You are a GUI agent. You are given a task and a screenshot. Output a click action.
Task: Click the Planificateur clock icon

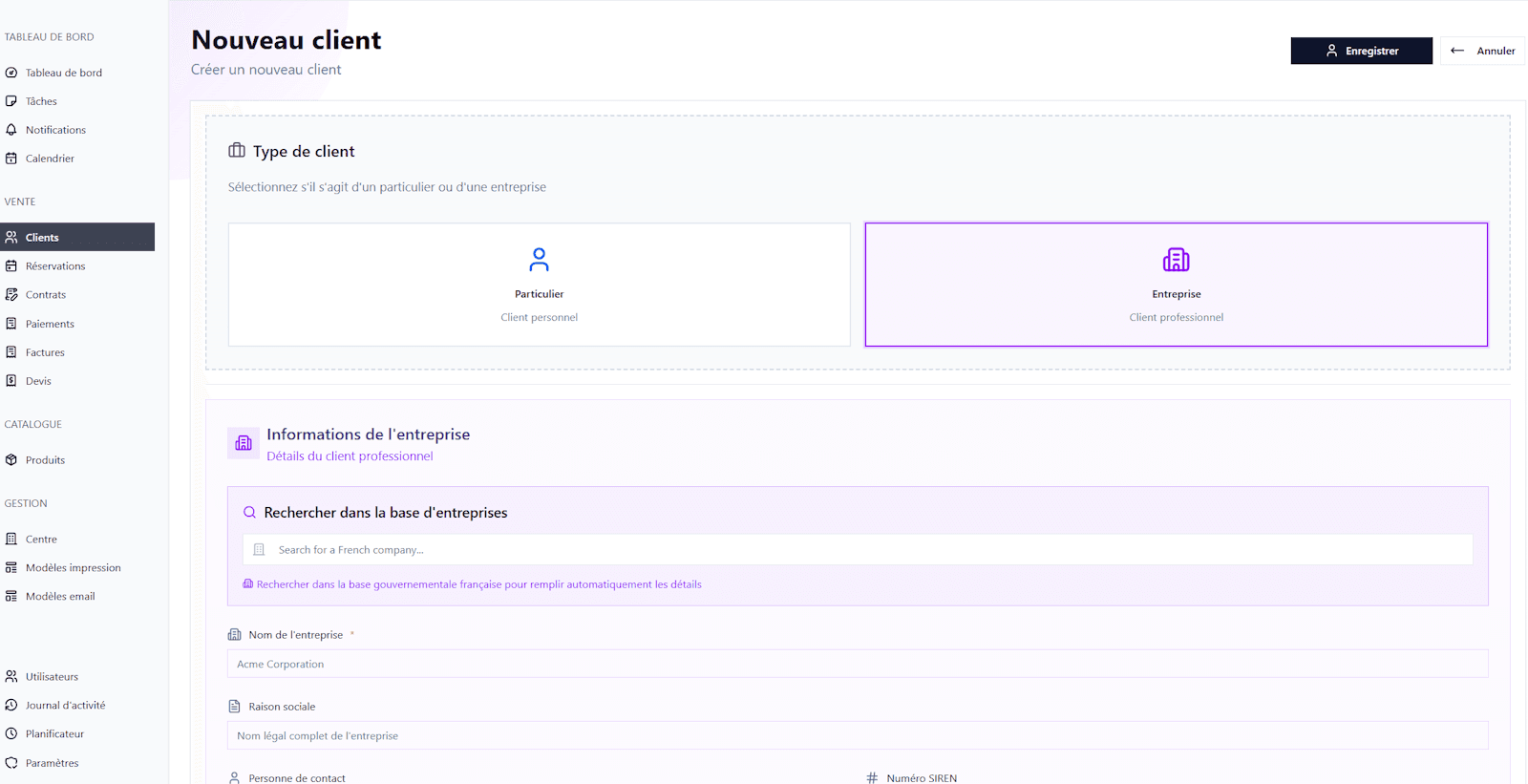tap(11, 734)
